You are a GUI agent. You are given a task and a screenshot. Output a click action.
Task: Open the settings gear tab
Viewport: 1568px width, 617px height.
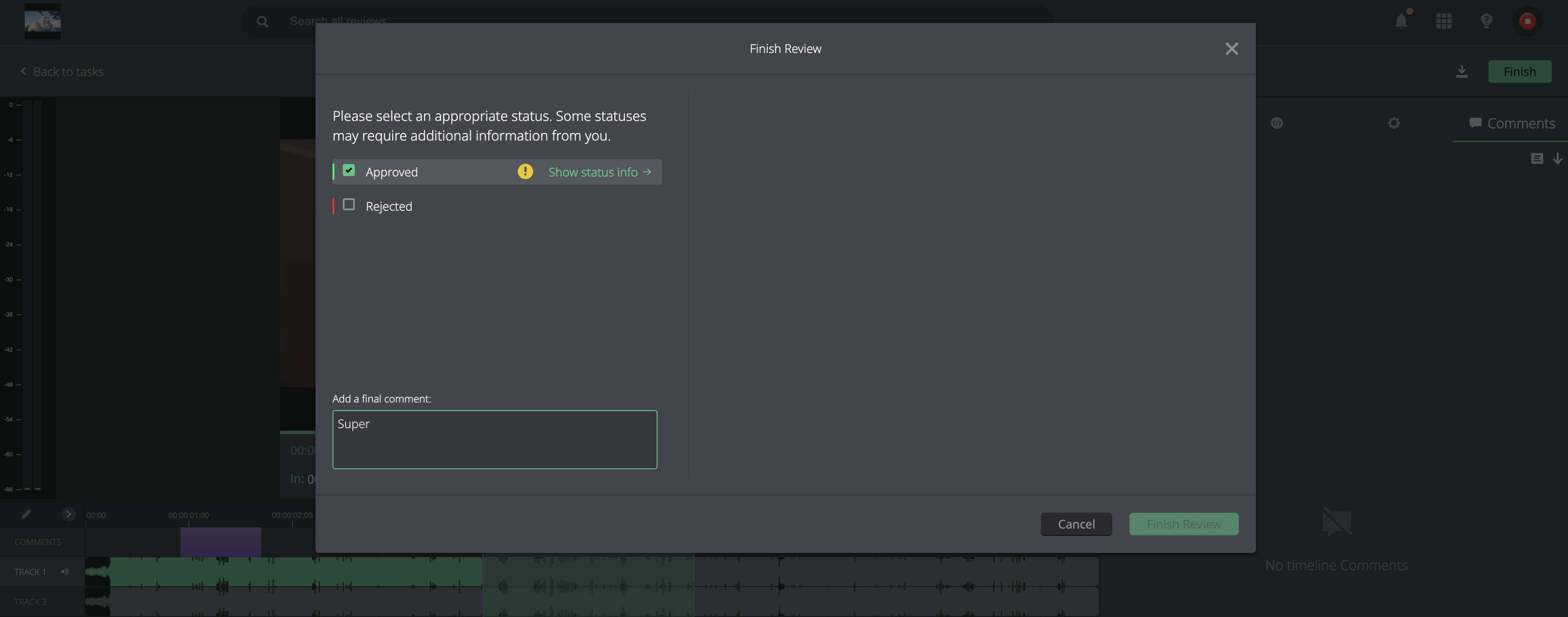(x=1394, y=123)
